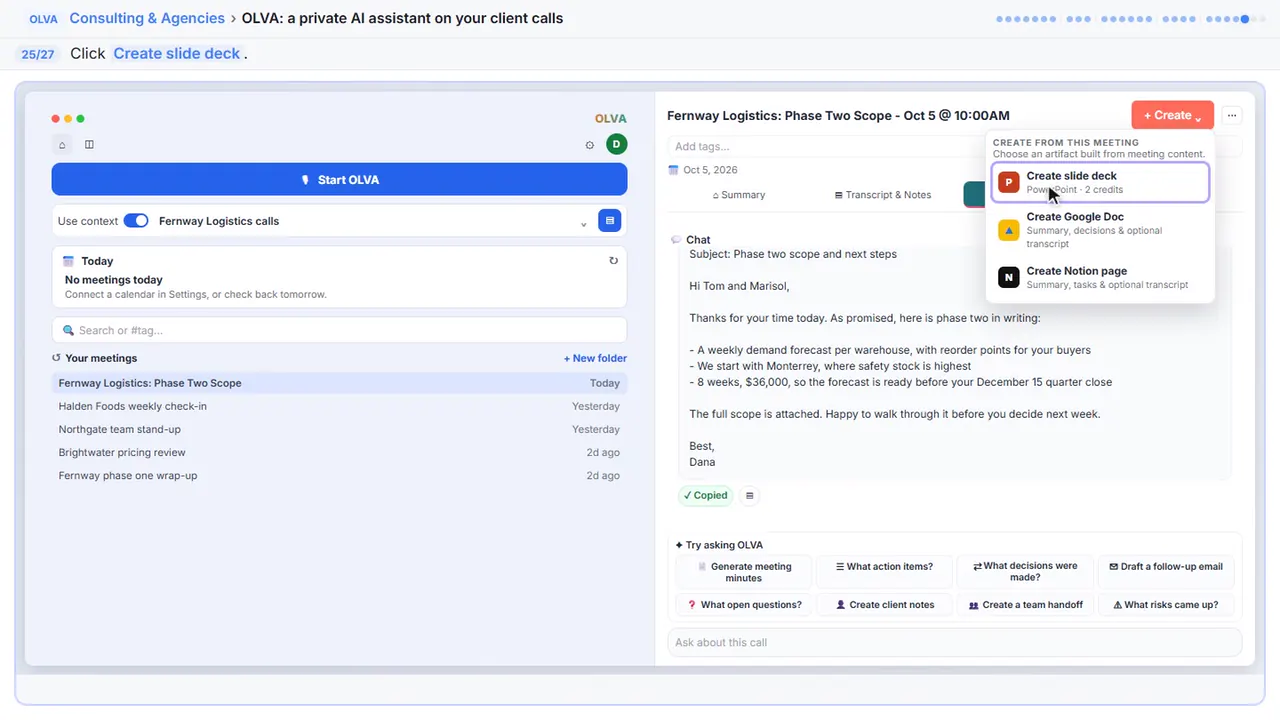
Task: Ask What decisions were made?
Action: click(1024, 572)
